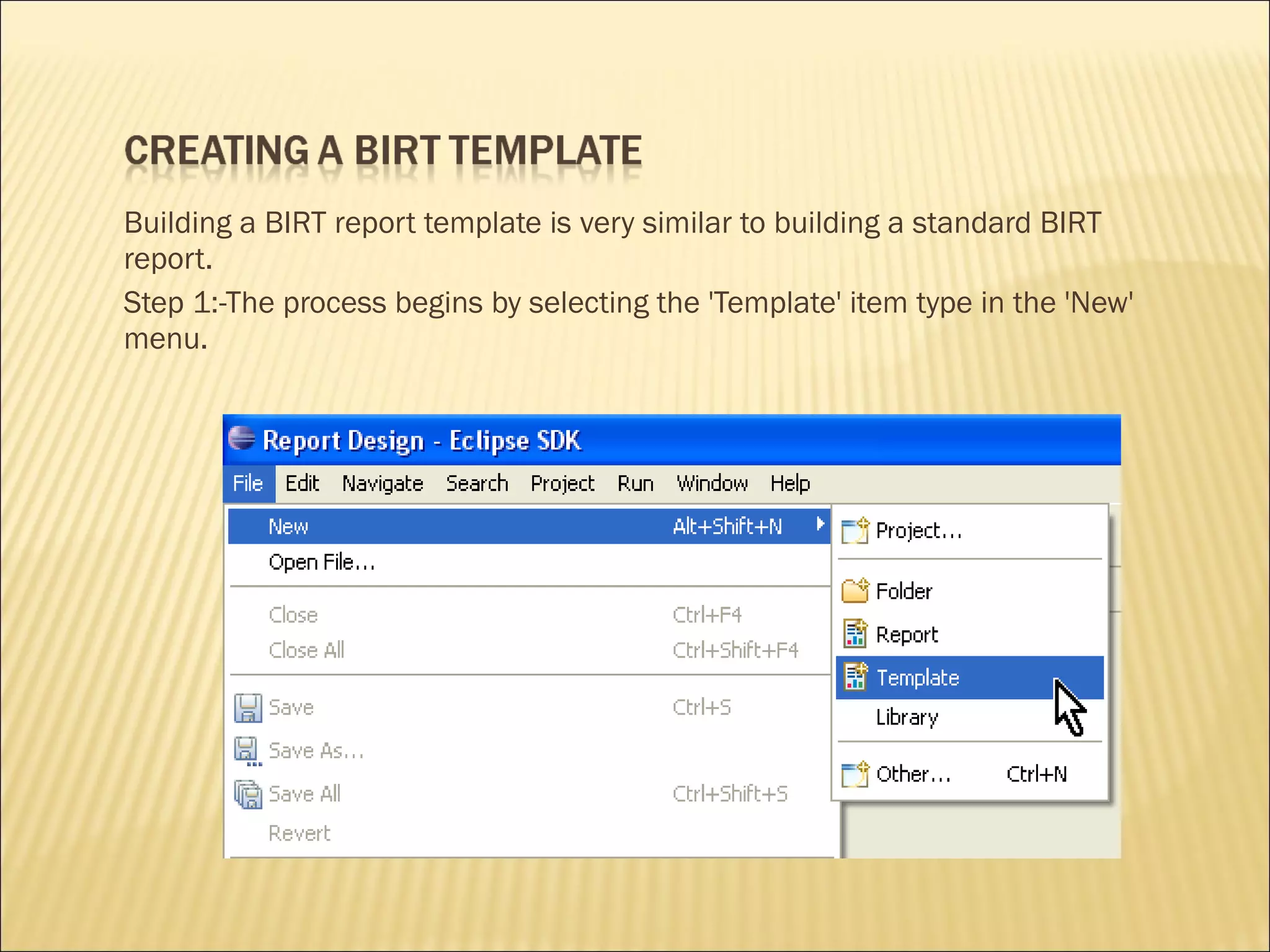
Task: Click the Revert menu entry
Action: (529, 834)
